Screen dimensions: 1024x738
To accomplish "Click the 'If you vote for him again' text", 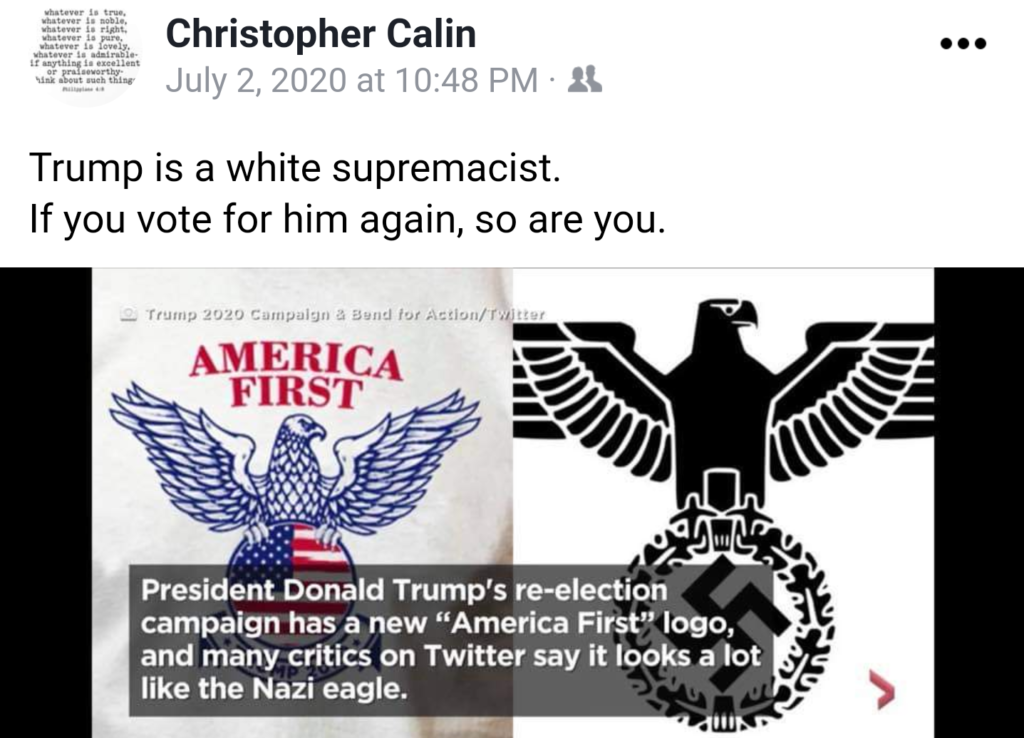I will pyautogui.click(x=347, y=219).
